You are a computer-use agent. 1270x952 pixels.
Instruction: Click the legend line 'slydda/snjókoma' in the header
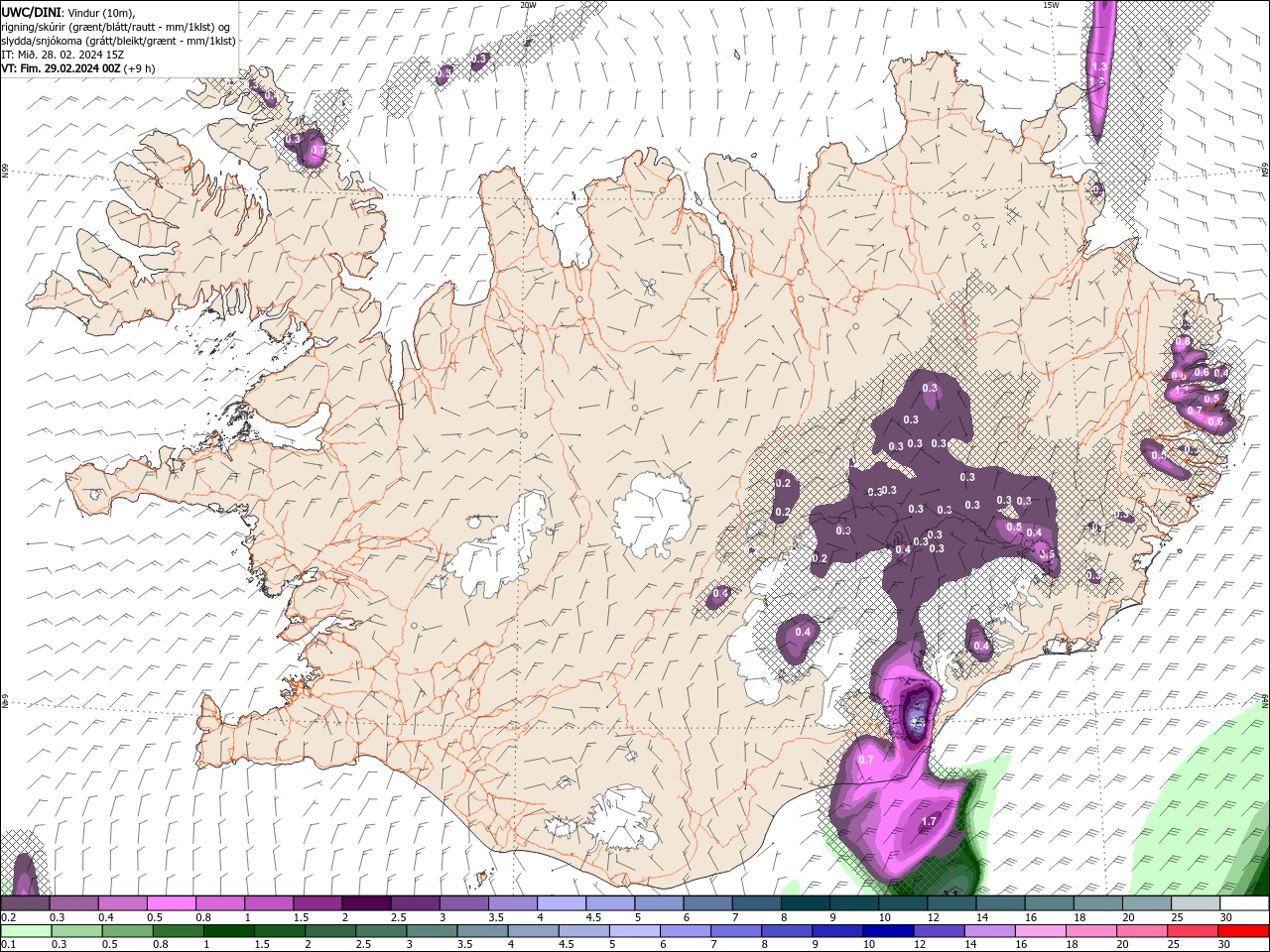118,41
